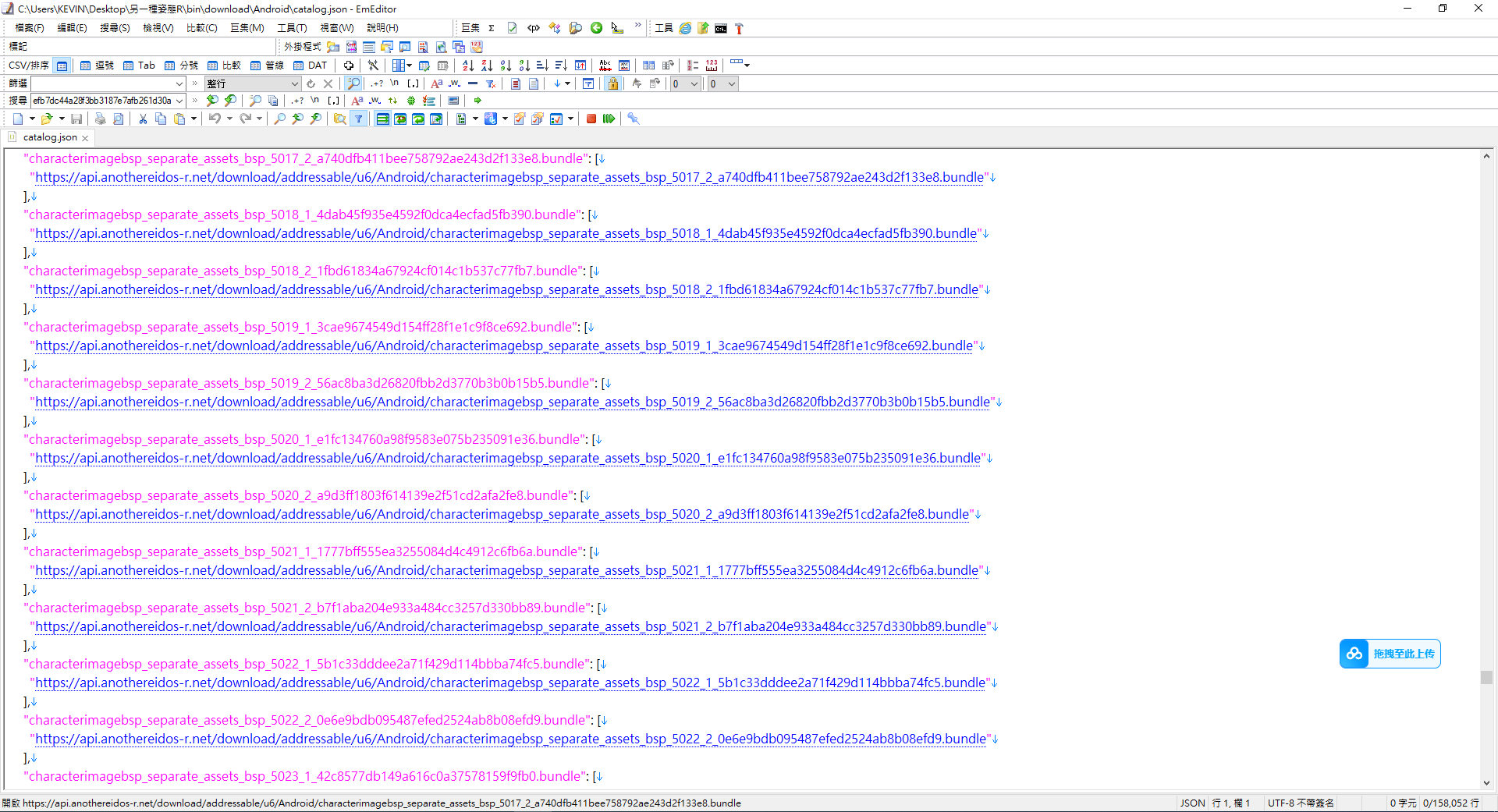Screen dimensions: 1498x812
Task: Click the Find magnifier icon in standard toolbar
Action: click(x=279, y=119)
